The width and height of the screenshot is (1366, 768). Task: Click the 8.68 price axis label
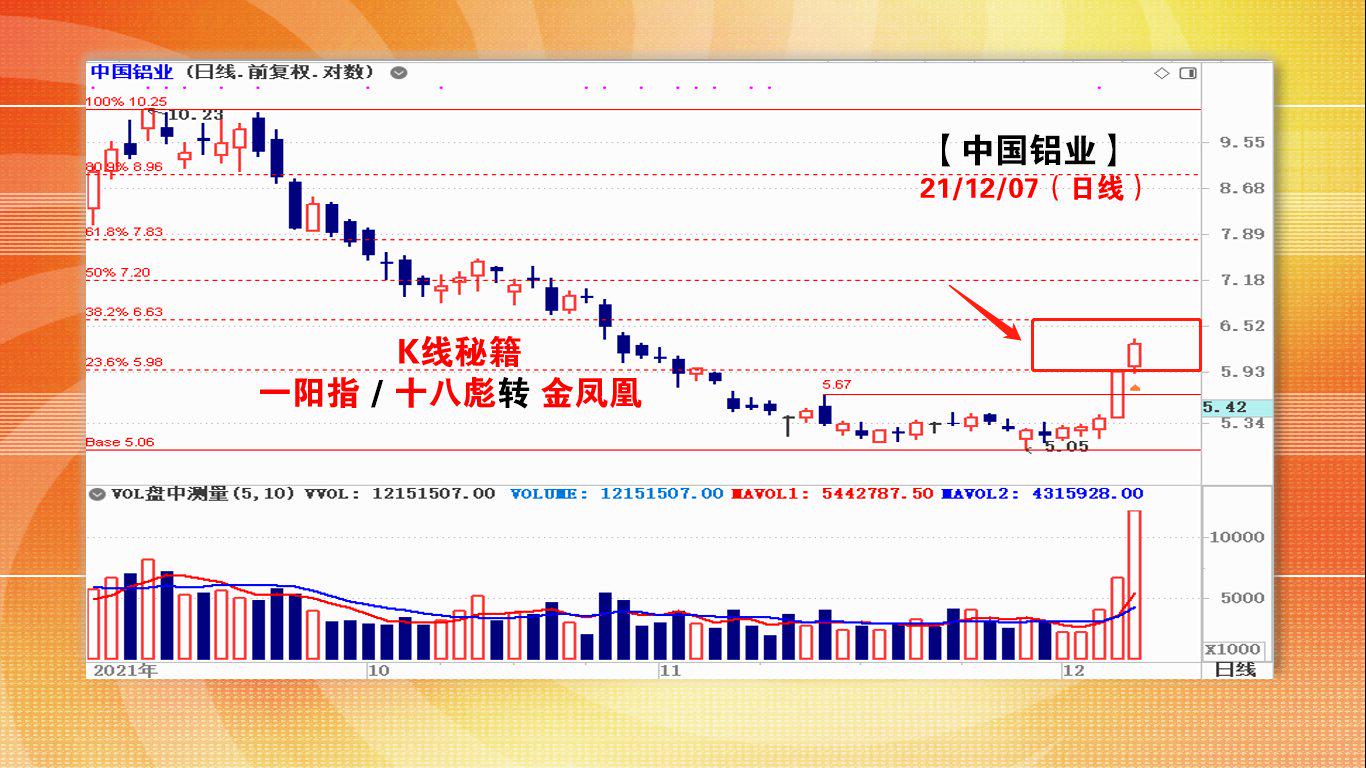pos(1242,189)
